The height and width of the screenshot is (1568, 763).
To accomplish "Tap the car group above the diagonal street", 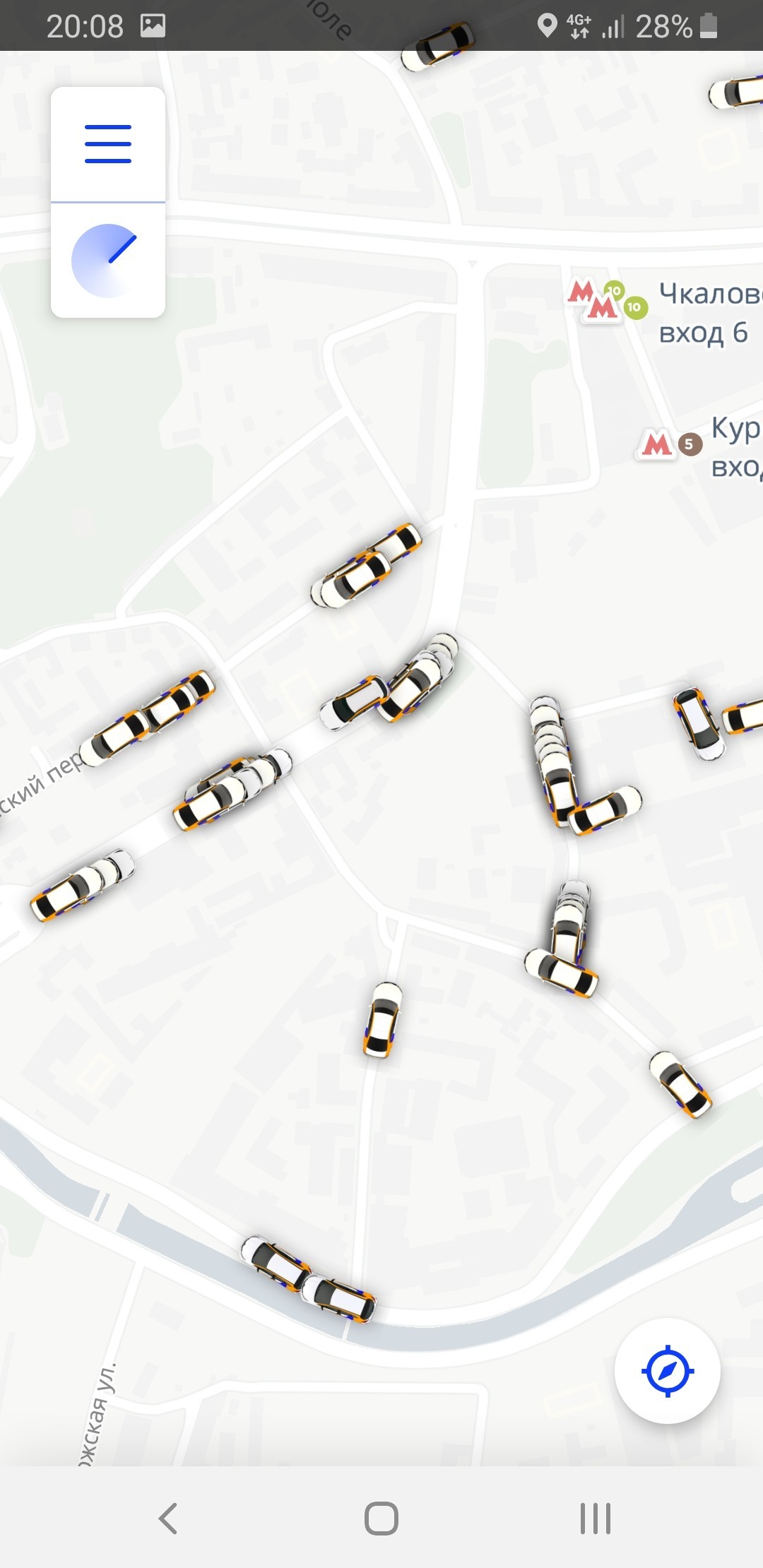I will [366, 566].
